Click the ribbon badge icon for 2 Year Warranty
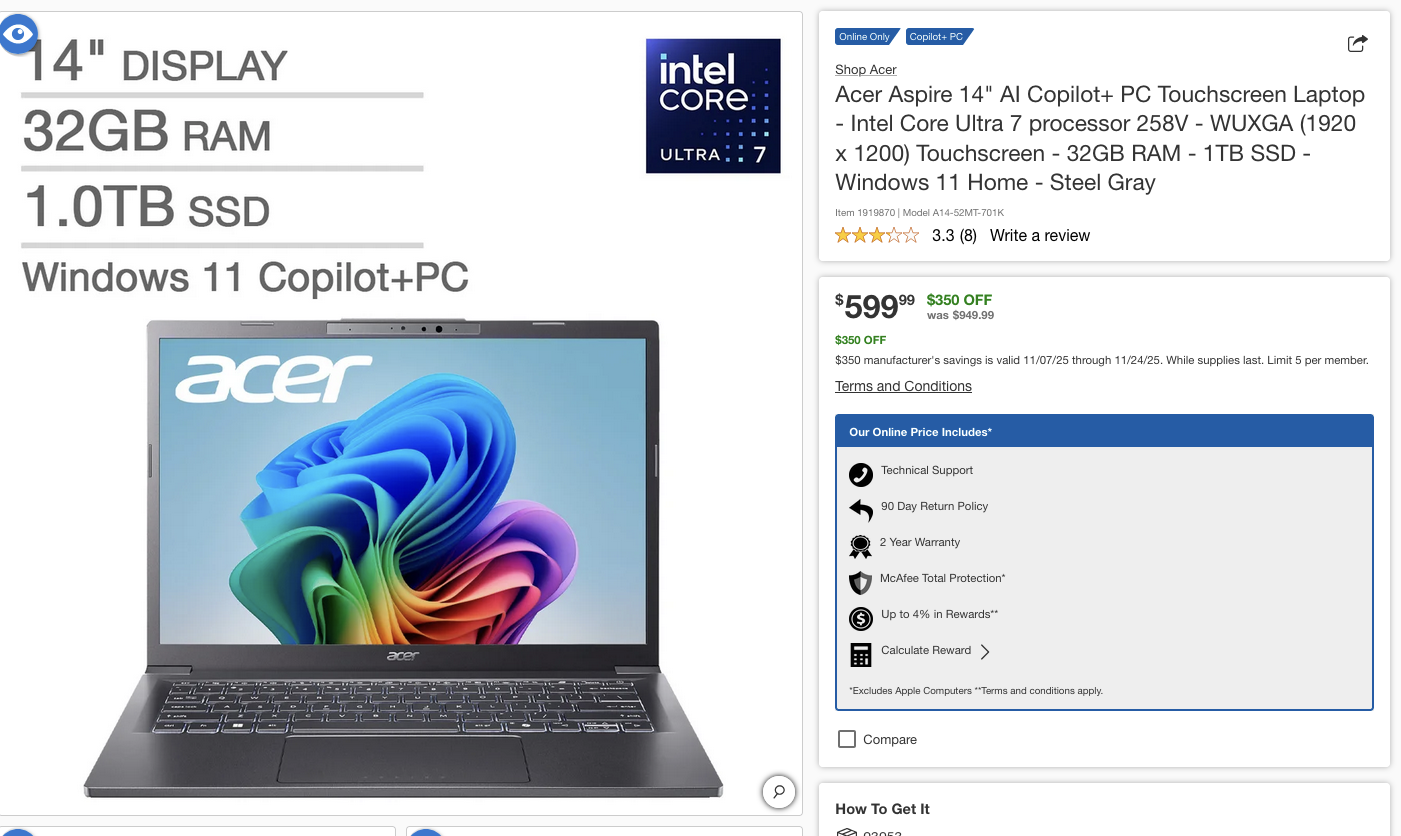This screenshot has height=836, width=1401. coord(860,546)
